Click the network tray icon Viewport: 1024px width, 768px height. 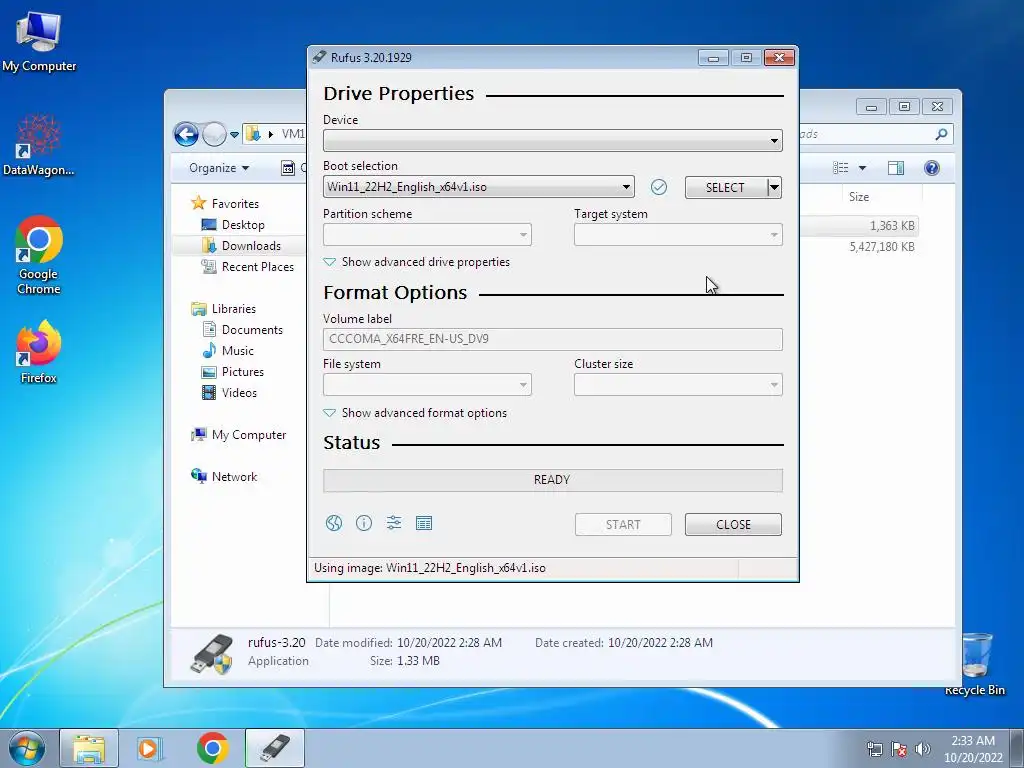(x=874, y=749)
